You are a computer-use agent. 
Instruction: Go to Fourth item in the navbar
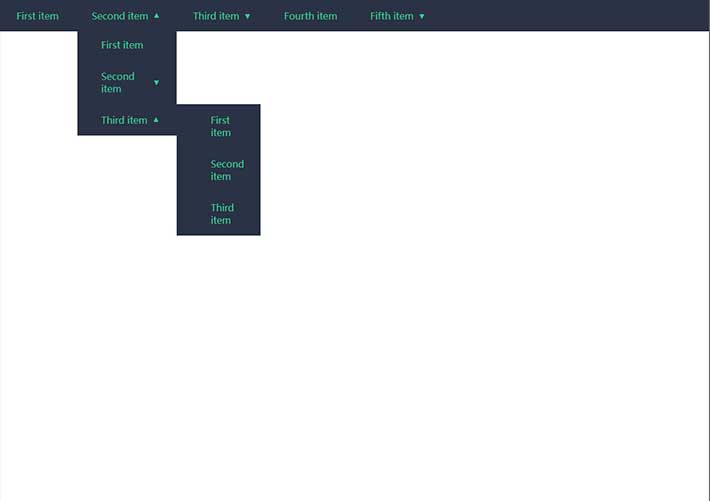point(310,16)
